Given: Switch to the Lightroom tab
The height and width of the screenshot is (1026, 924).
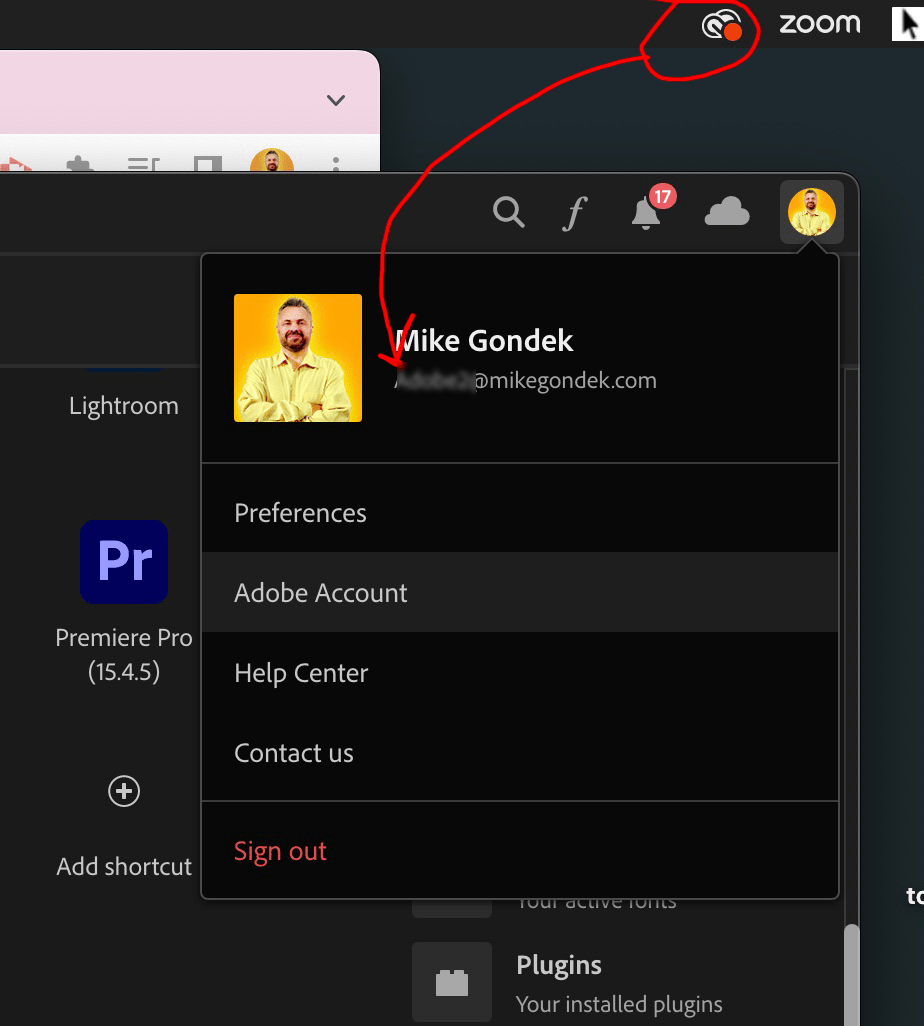Looking at the screenshot, I should tap(123, 405).
